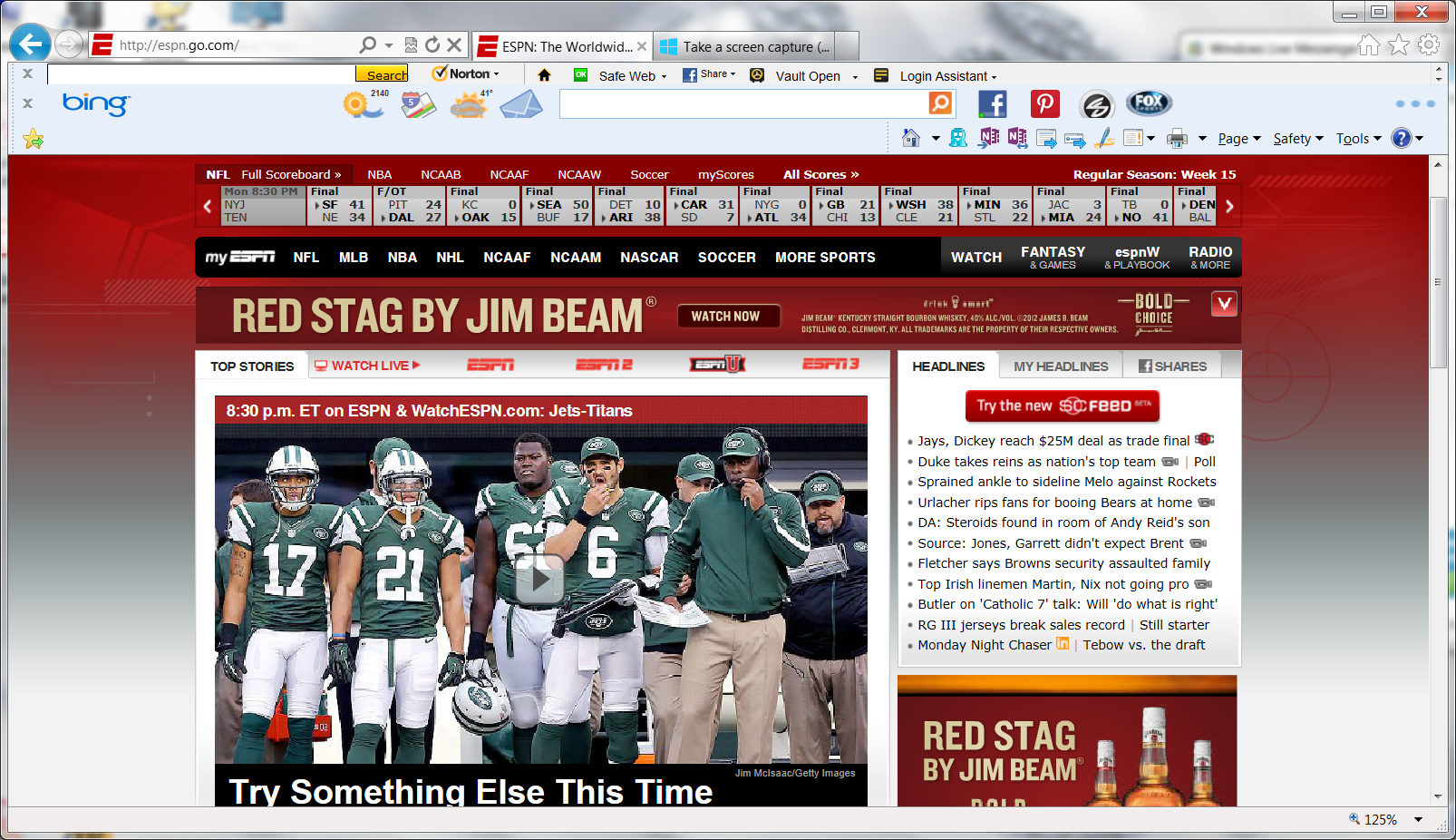Click the printer icon in command bar
1456x840 pixels.
(1177, 139)
